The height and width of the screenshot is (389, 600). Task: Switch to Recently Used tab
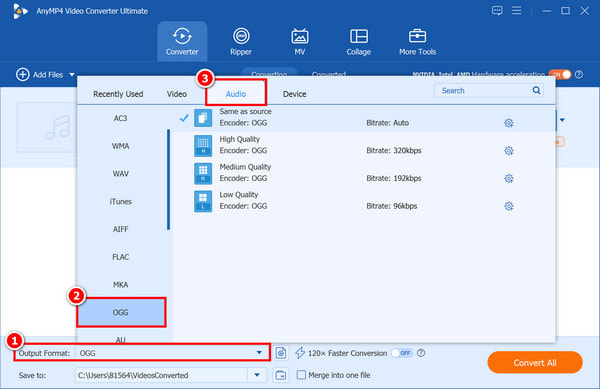tap(118, 94)
